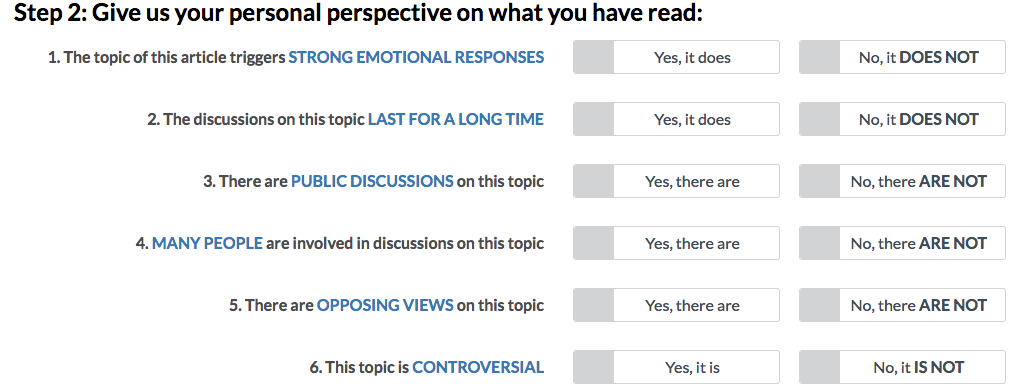Choose 'Yes, there are' for opposing views
The image size is (1011, 387).
pos(676,305)
